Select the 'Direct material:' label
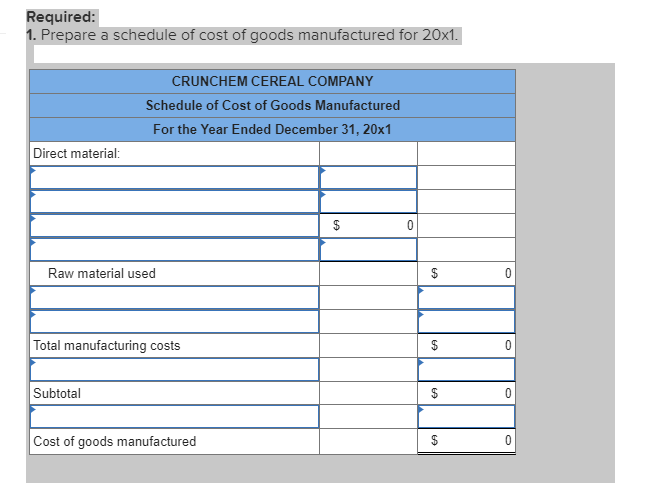665x483 pixels. point(76,154)
